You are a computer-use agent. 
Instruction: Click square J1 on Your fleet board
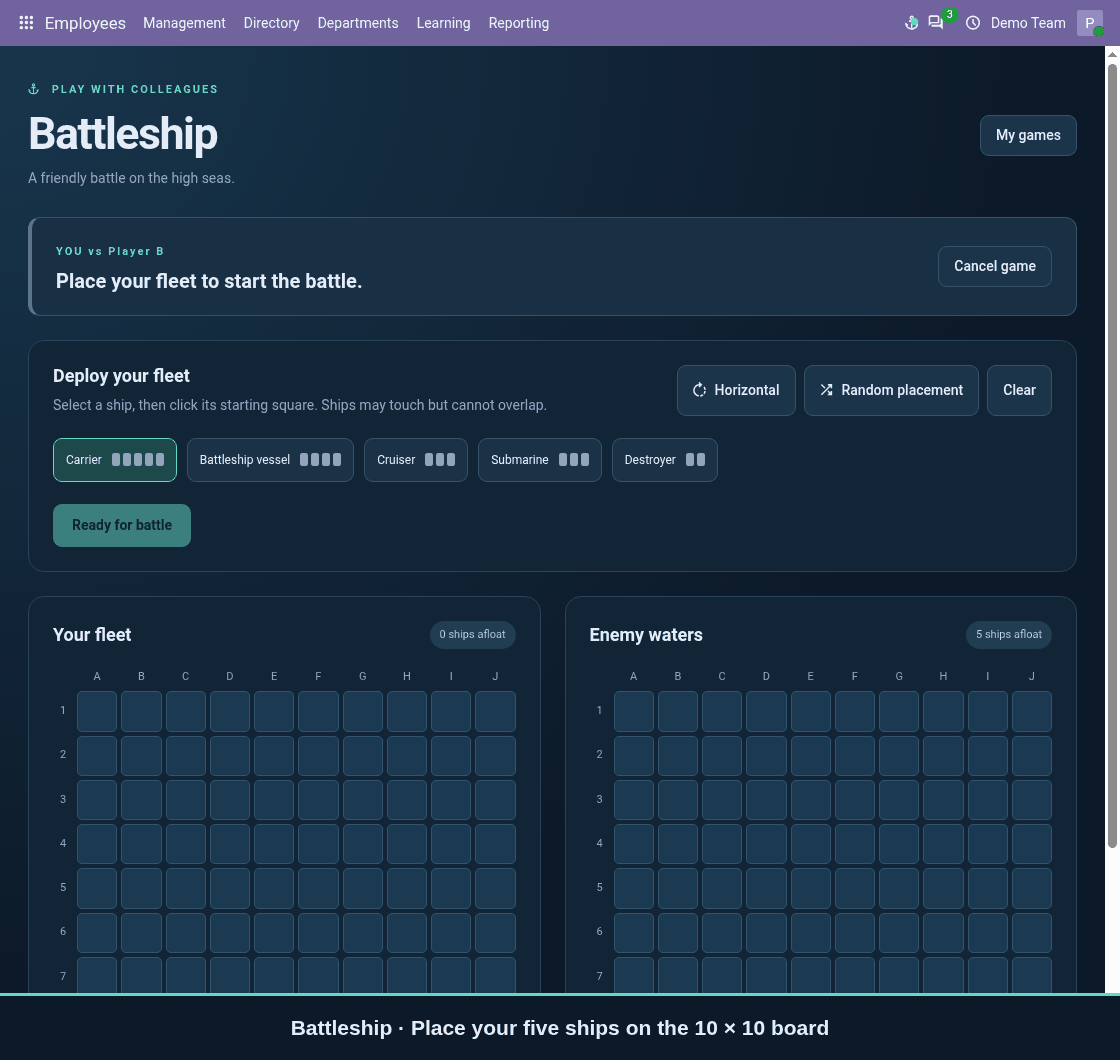click(x=495, y=711)
